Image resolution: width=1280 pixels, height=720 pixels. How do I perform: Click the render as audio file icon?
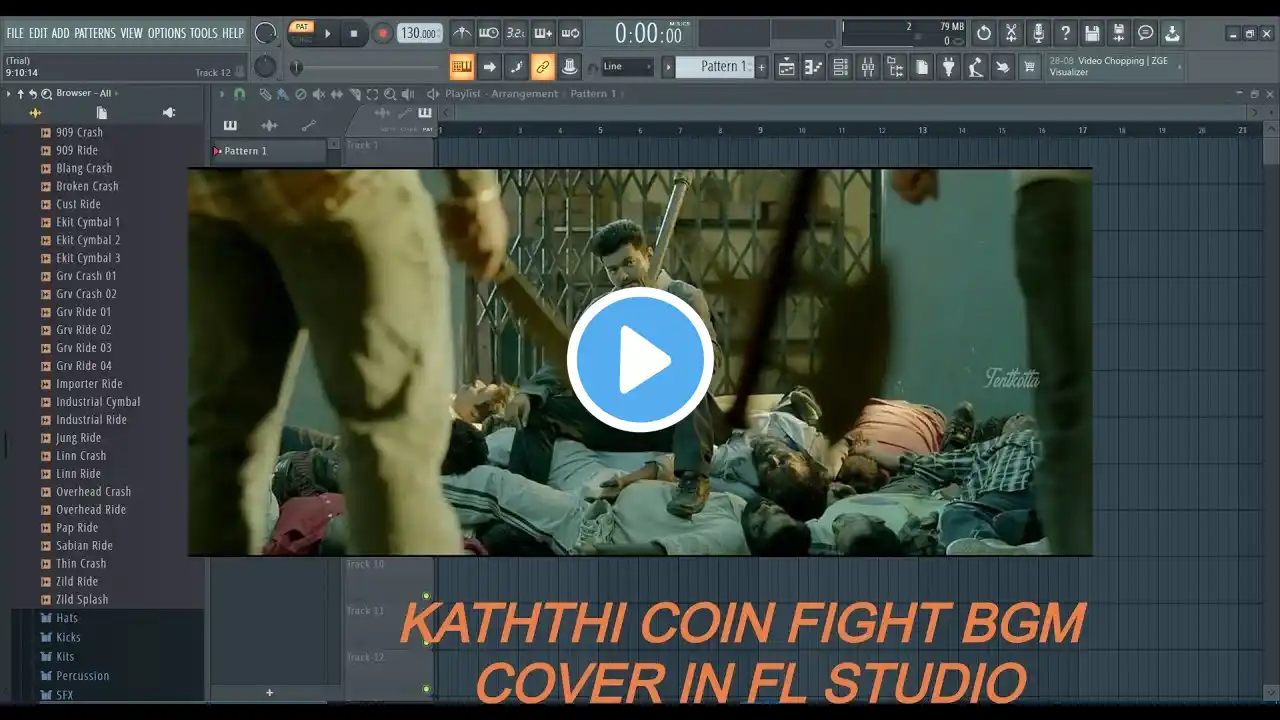tap(1119, 33)
